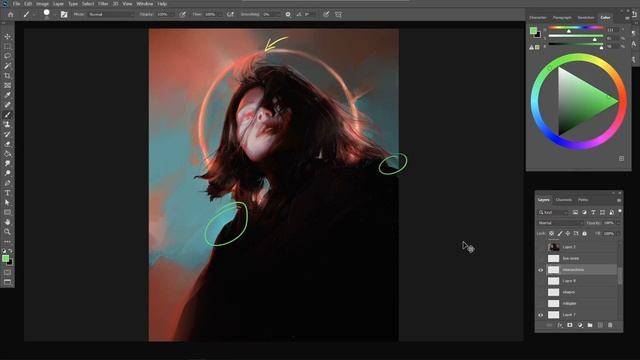Screen dimensions: 640x360
Task: Open the brush preset picker arrow
Action: pyautogui.click(x=54, y=15)
